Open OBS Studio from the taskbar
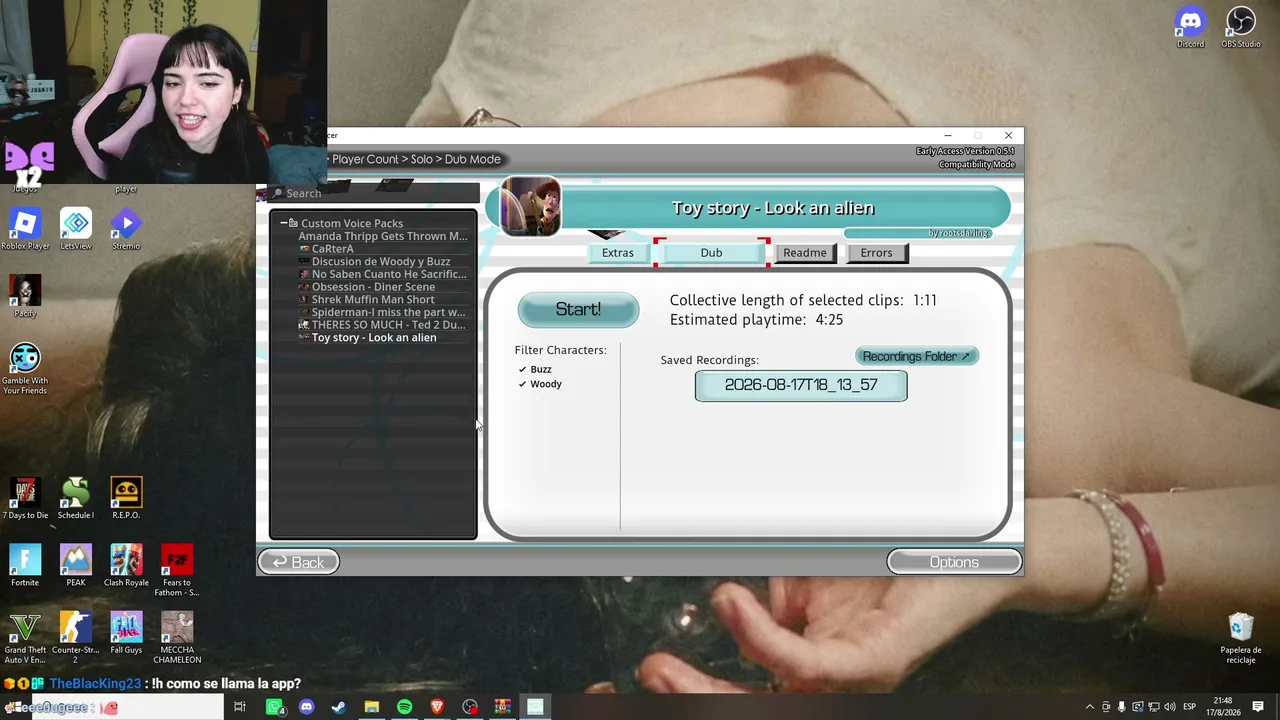 pyautogui.click(x=470, y=707)
